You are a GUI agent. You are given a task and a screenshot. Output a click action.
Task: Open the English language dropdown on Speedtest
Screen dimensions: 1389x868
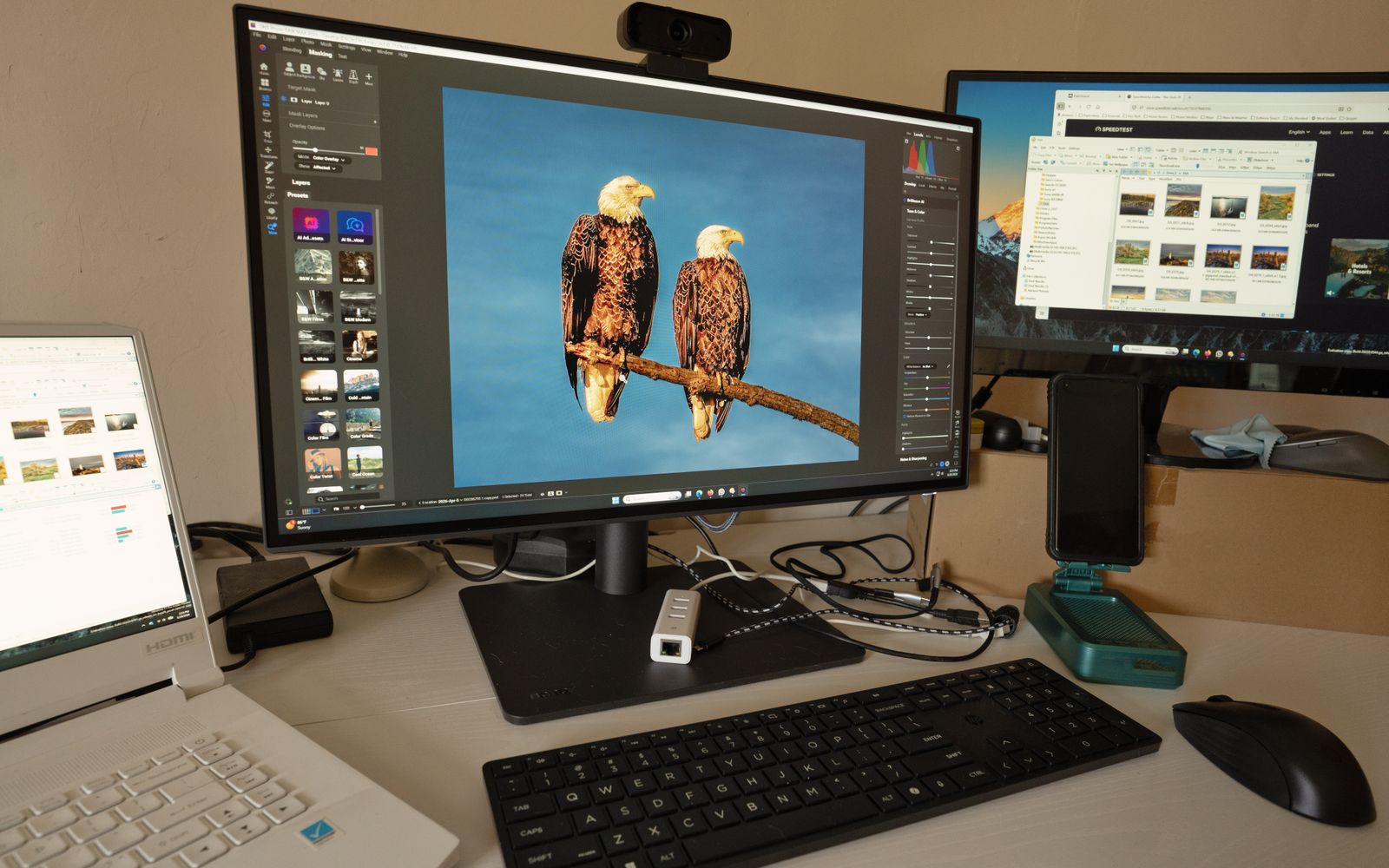point(1298,132)
